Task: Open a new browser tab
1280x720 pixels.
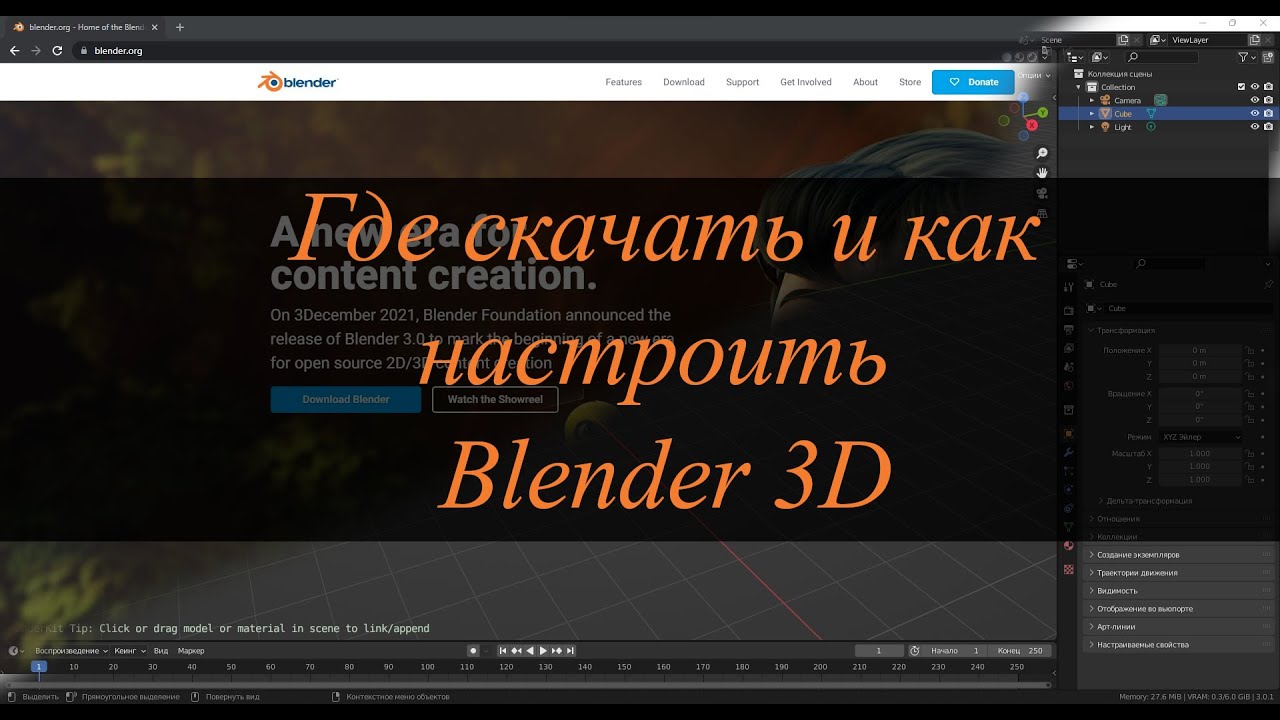Action: coord(180,27)
